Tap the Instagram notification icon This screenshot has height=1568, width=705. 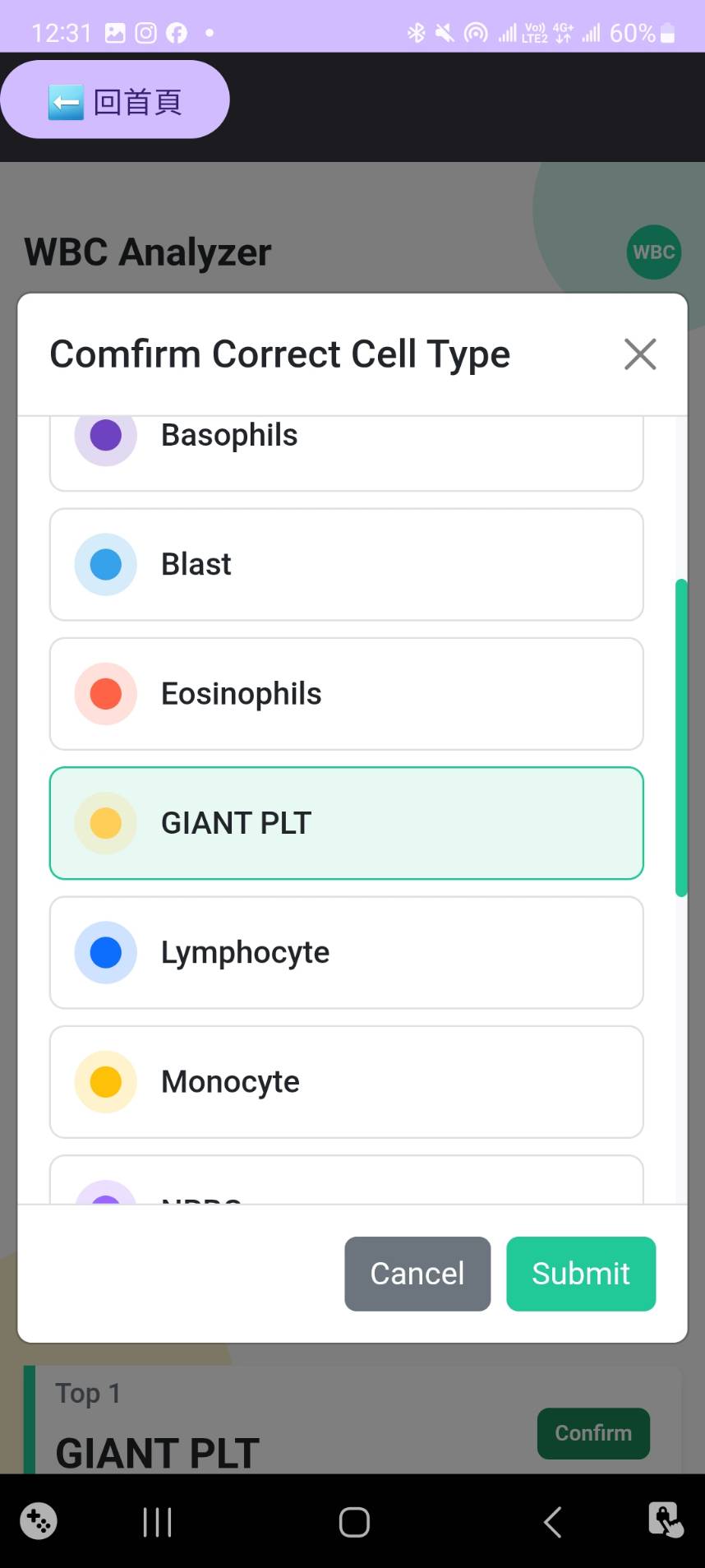pos(145,33)
